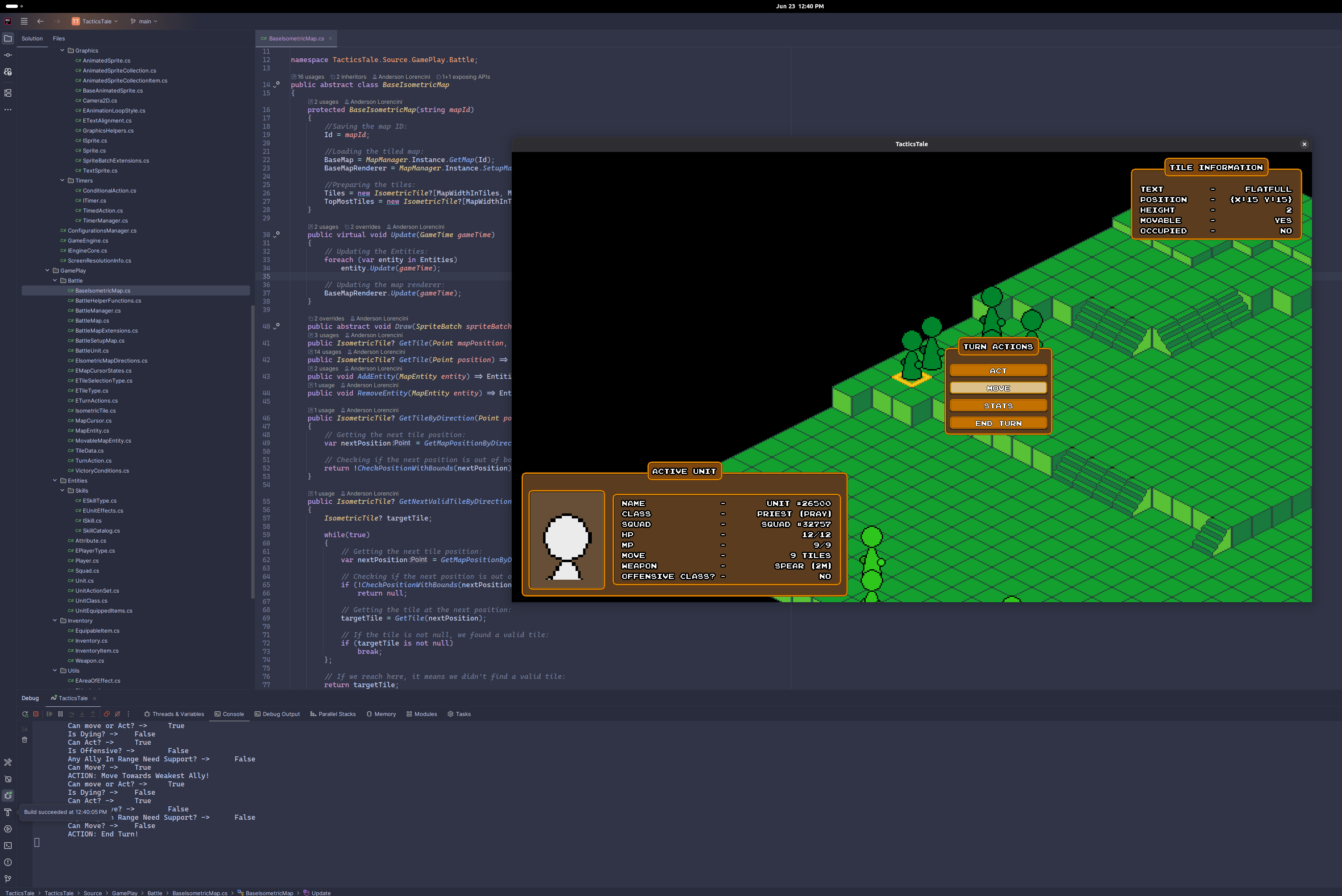
Task: Click MOVE button in Turn Actions
Action: tap(998, 388)
